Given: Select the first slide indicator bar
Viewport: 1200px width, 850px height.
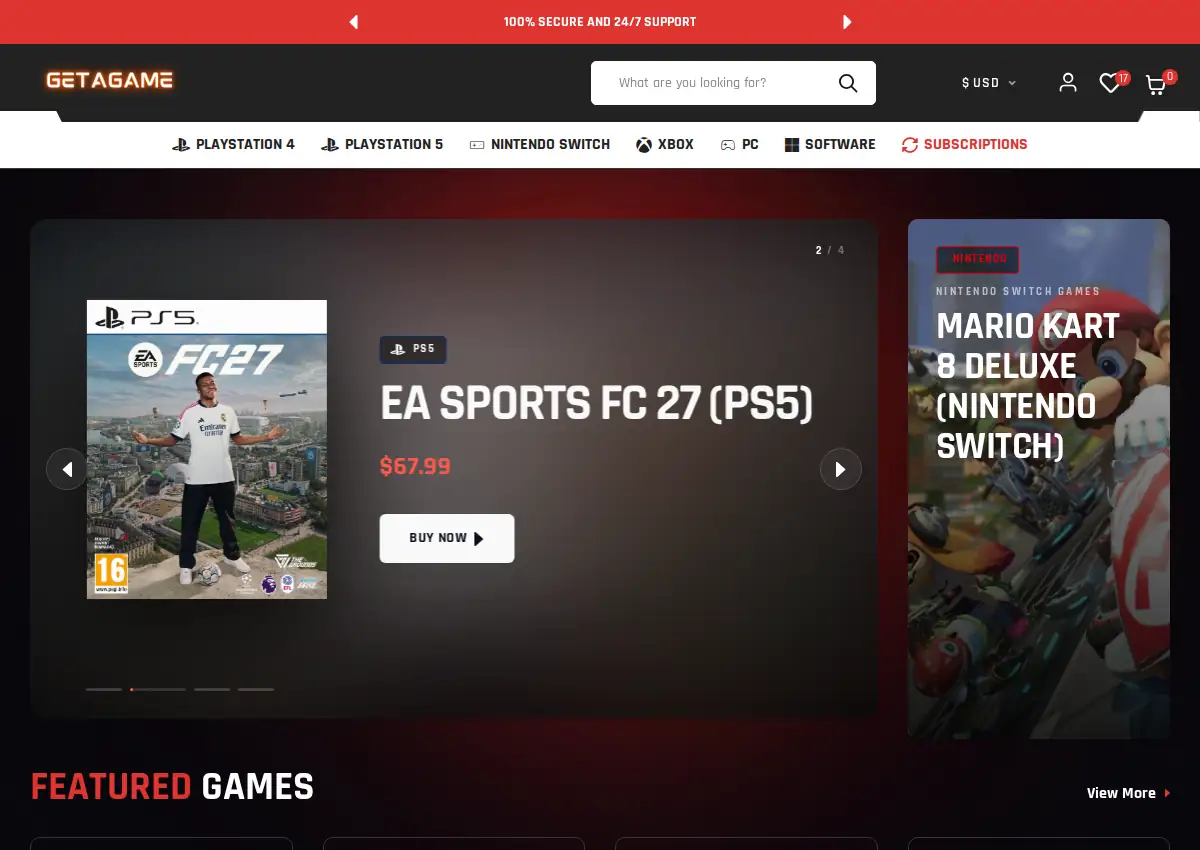Looking at the screenshot, I should (104, 689).
